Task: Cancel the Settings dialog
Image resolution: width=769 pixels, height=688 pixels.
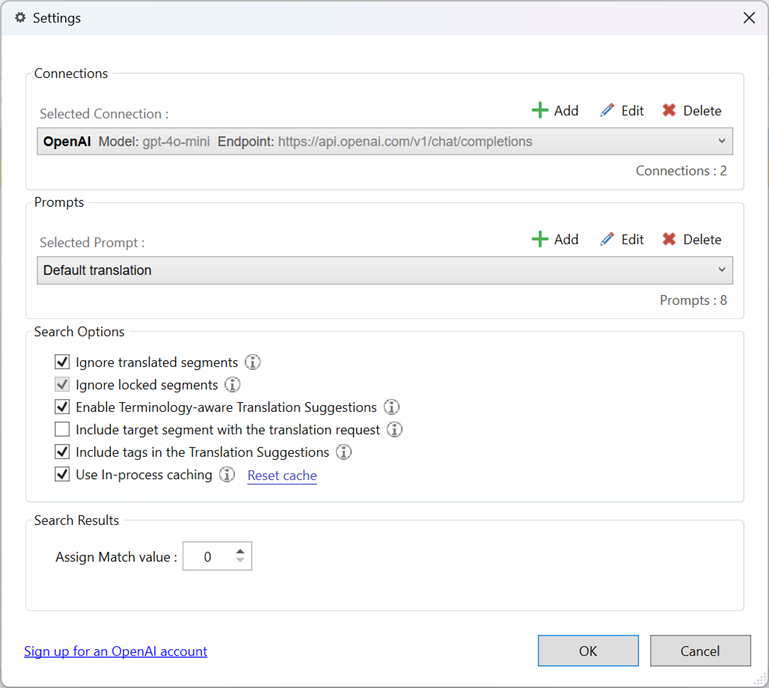Action: click(700, 651)
